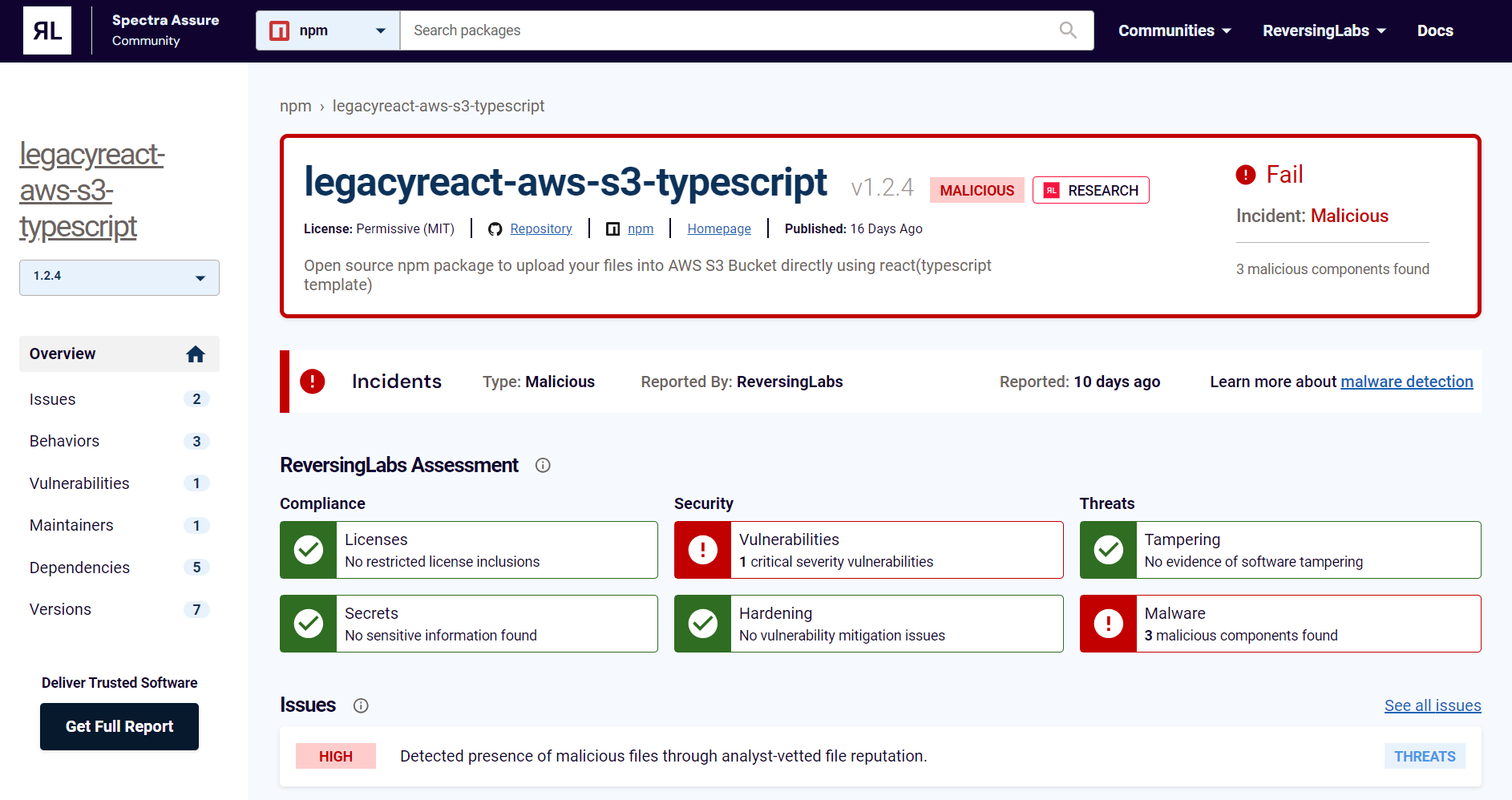The width and height of the screenshot is (1512, 800).
Task: Click the HIGH severity label
Action: point(336,757)
